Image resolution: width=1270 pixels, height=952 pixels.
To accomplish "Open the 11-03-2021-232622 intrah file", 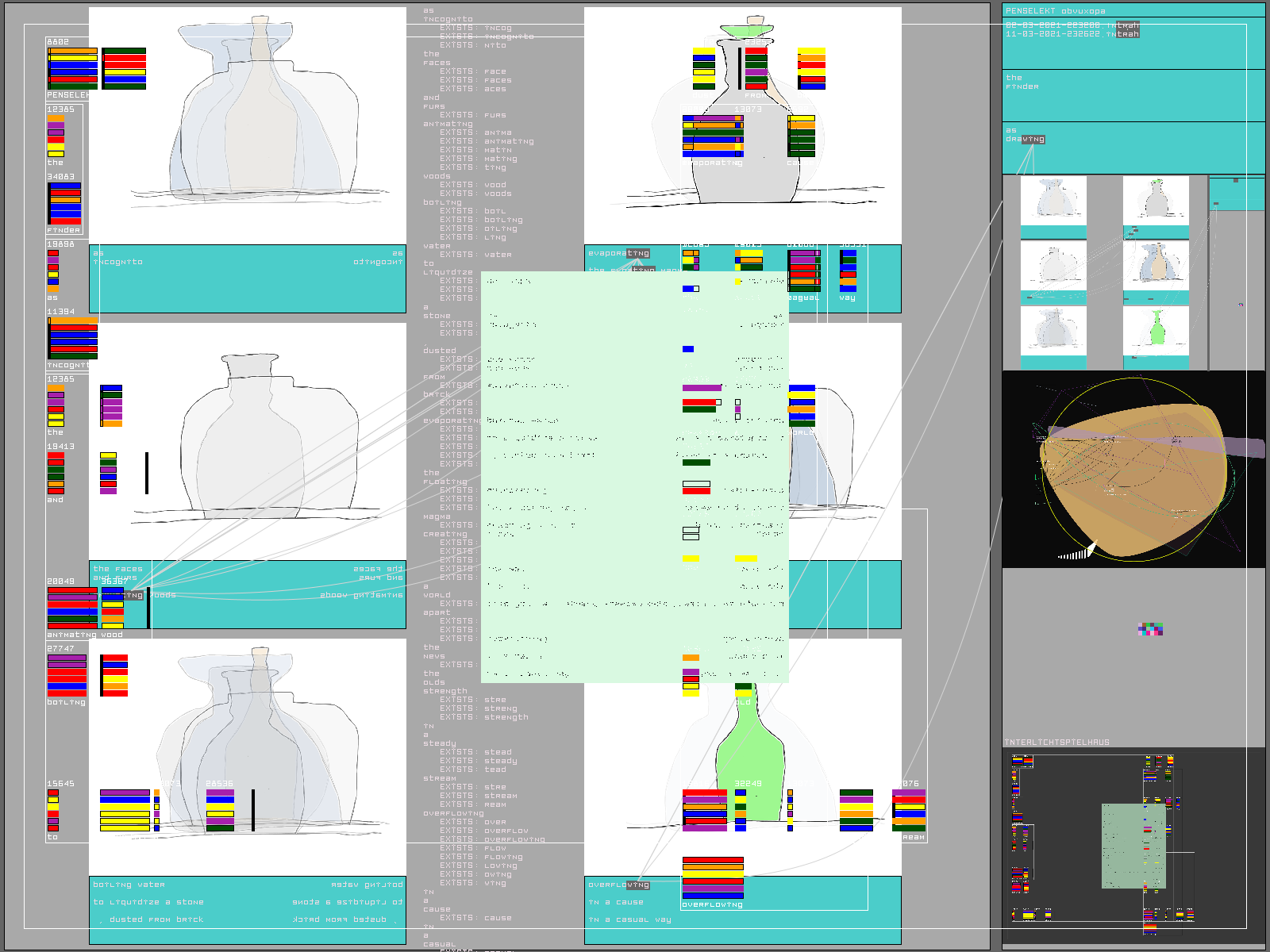I will click(1072, 34).
